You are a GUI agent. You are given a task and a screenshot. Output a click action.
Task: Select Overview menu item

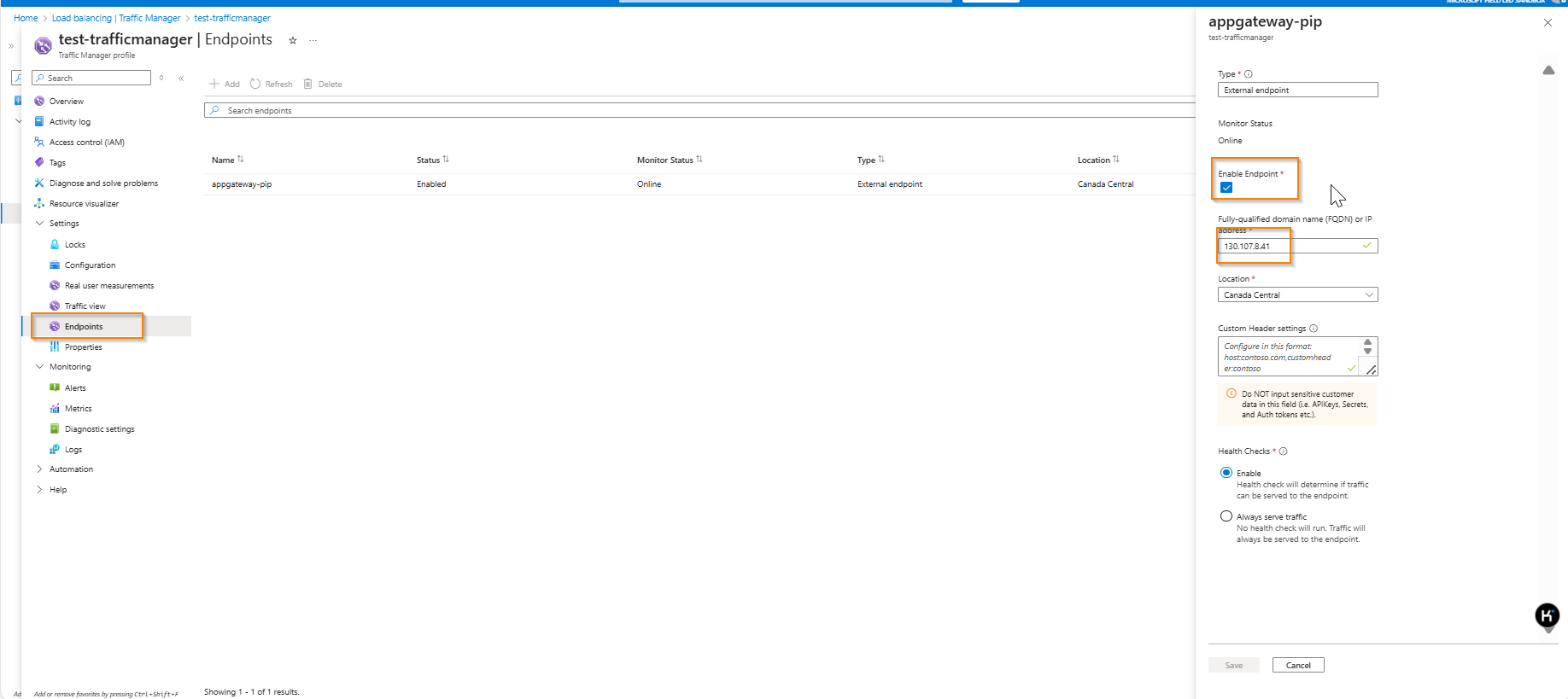point(67,102)
